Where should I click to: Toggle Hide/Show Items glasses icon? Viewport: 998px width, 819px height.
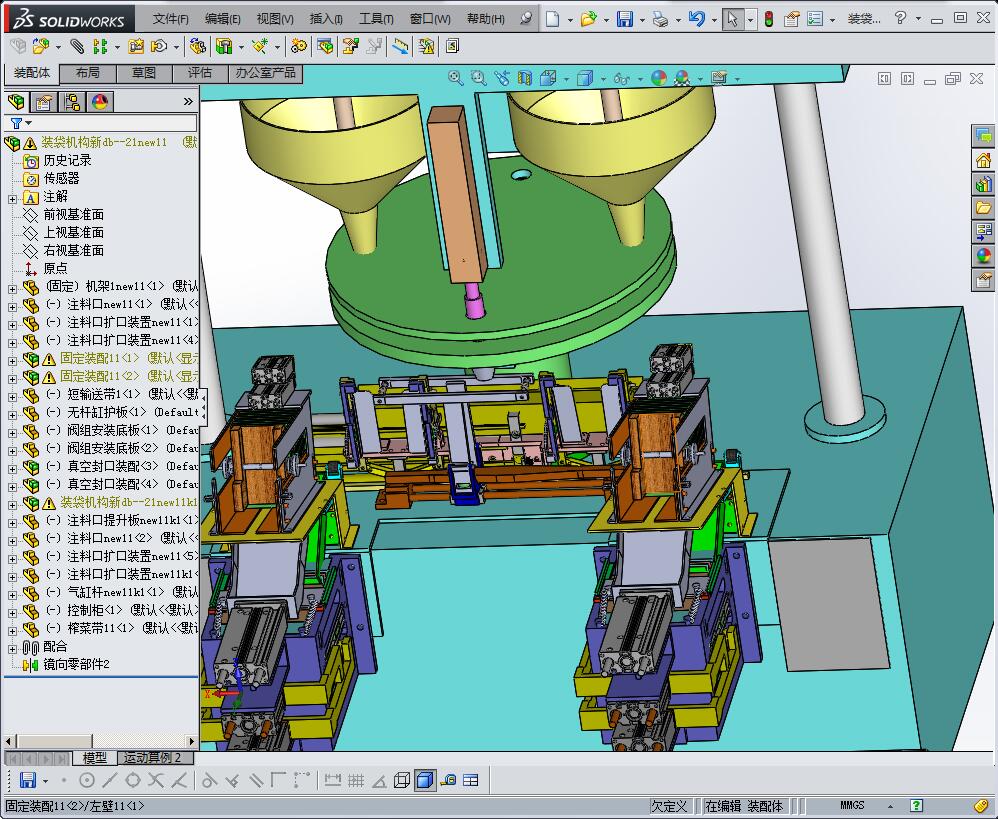click(621, 78)
